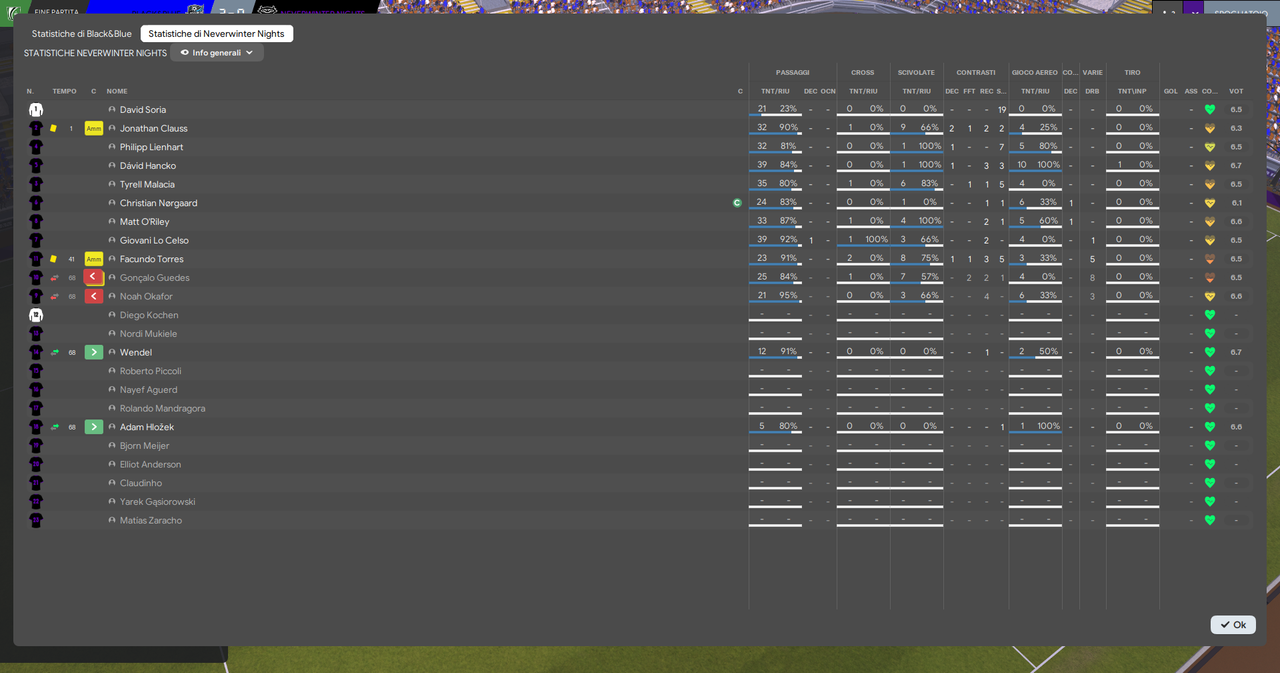Open Elliot Anderson's player name
Image resolution: width=1280 pixels, height=673 pixels.
[151, 465]
